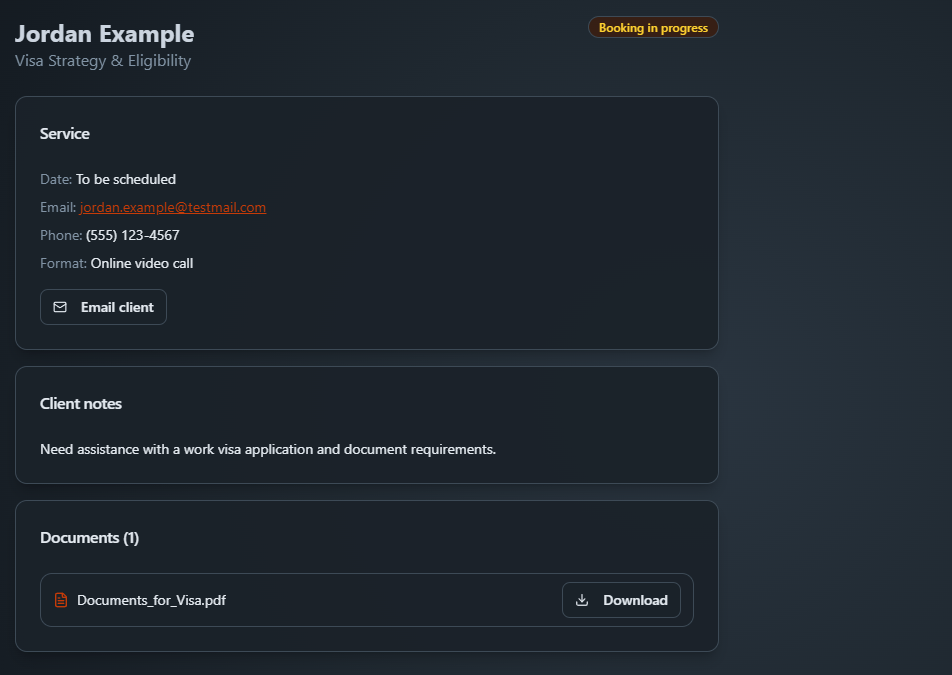952x675 pixels.
Task: Click the red PDF file icon
Action: click(61, 600)
